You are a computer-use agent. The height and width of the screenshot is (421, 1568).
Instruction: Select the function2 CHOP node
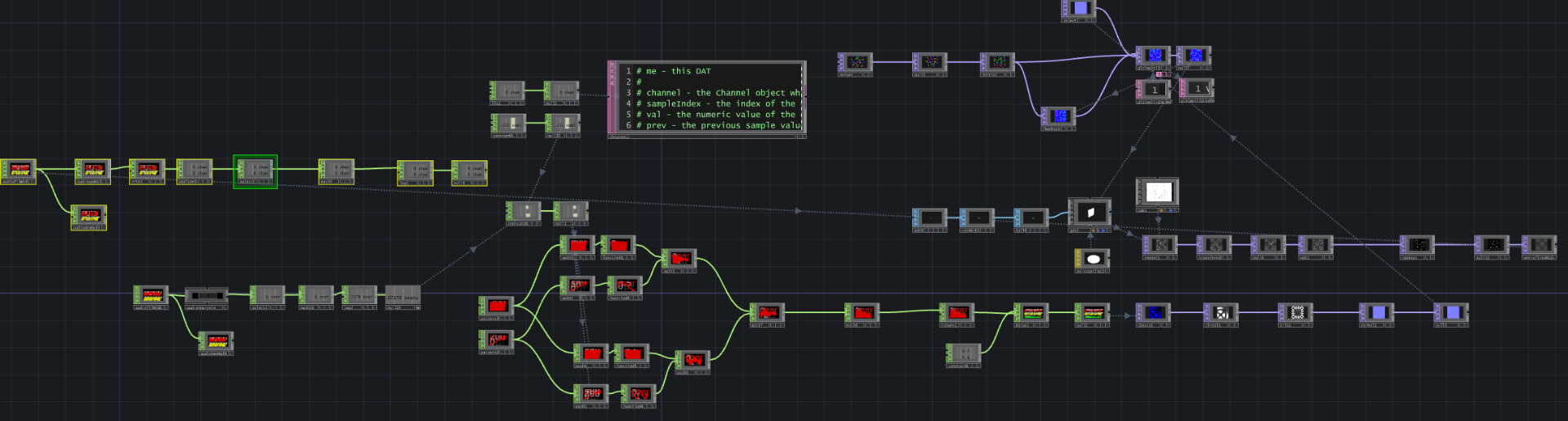tap(625, 288)
